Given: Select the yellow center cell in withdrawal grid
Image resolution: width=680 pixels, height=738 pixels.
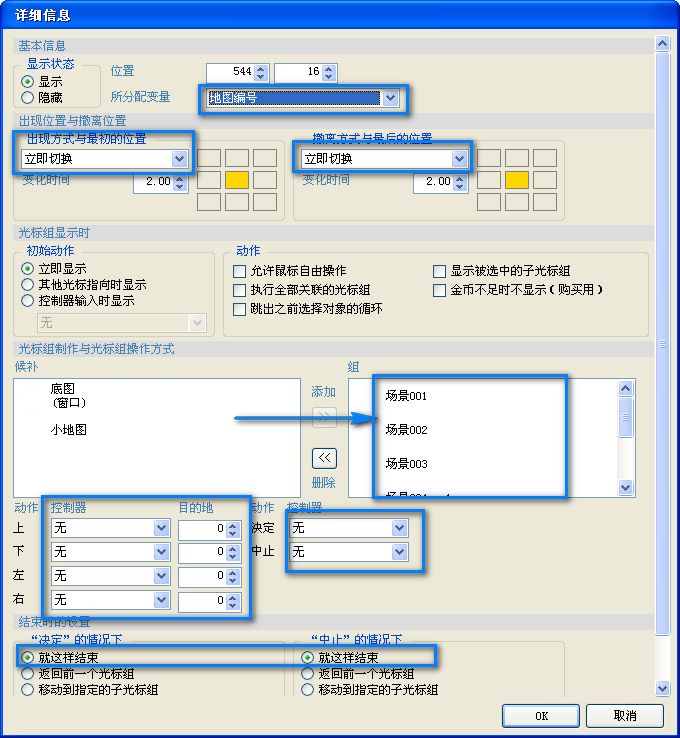Looking at the screenshot, I should click(x=517, y=180).
